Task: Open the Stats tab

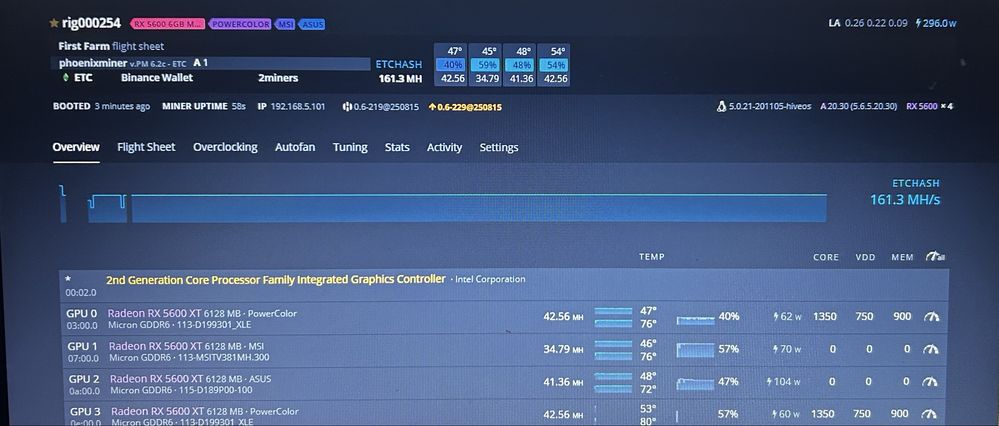Action: point(397,147)
